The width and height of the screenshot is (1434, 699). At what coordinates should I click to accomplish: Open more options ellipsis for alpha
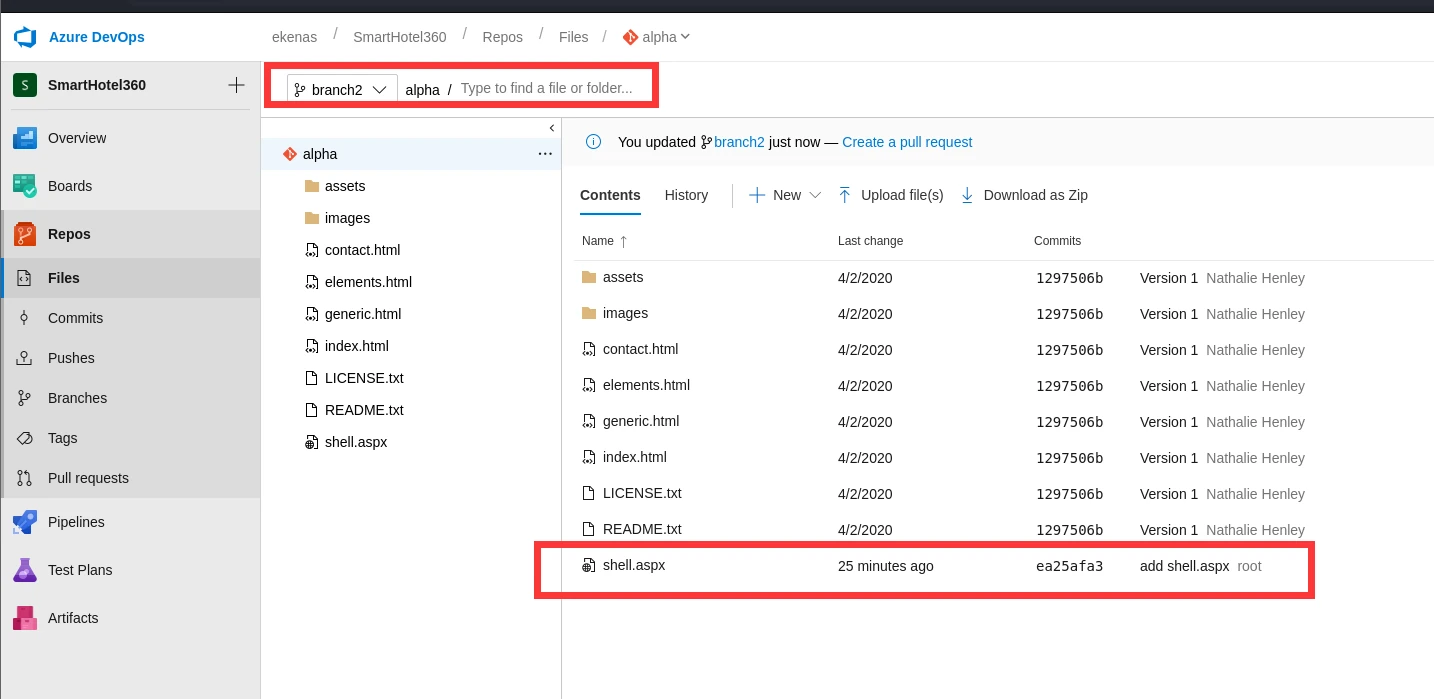coord(545,154)
